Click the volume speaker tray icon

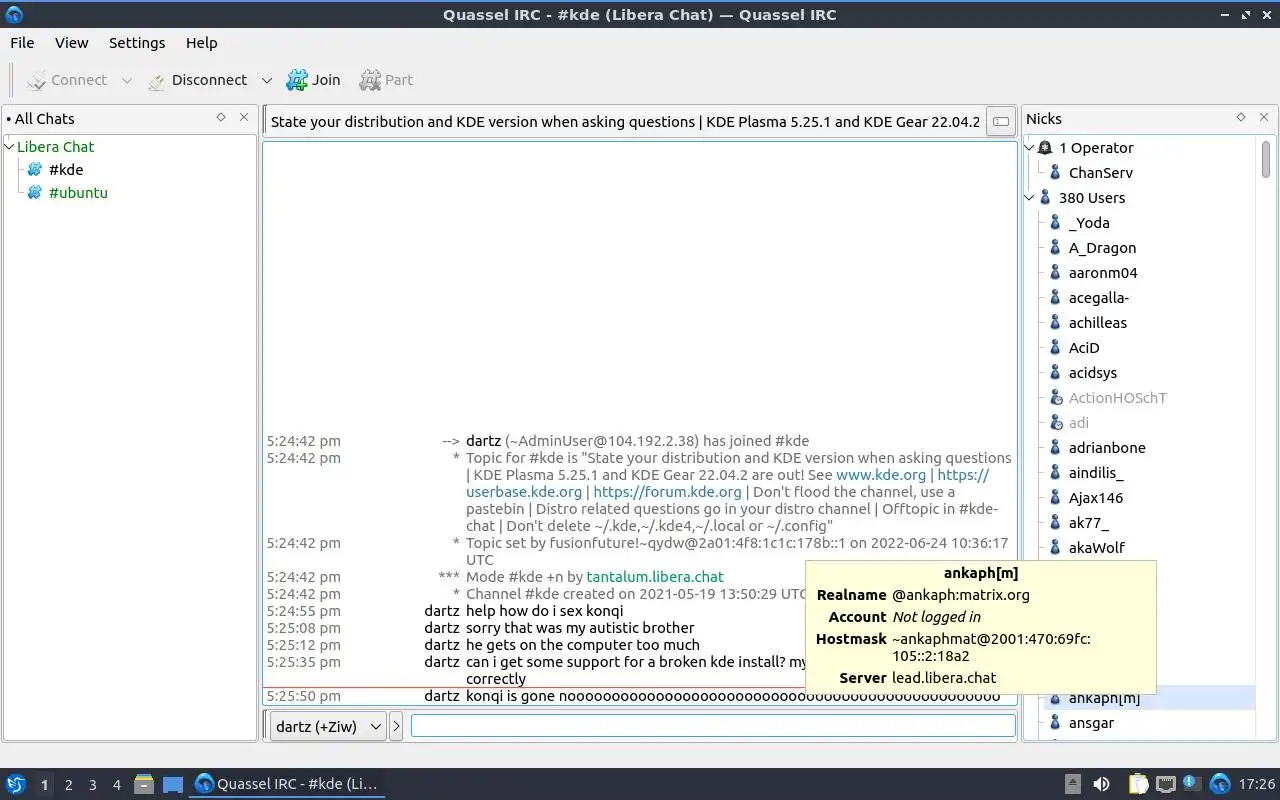point(1101,785)
